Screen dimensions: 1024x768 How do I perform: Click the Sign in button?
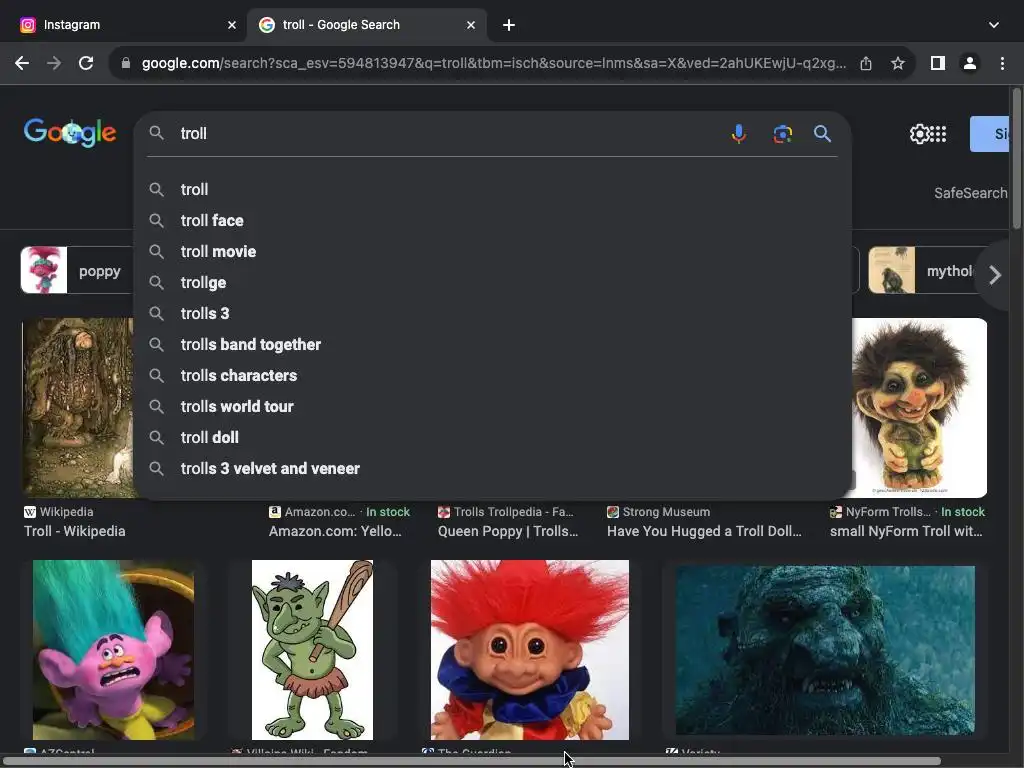pyautogui.click(x=989, y=134)
